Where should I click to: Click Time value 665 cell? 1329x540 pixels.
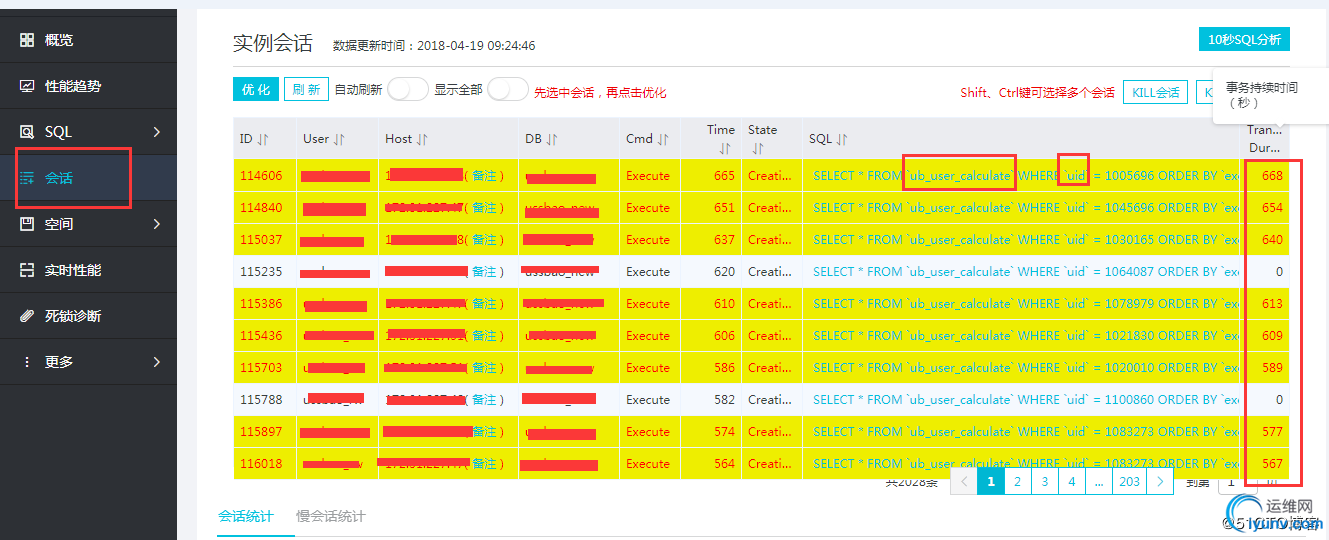click(x=724, y=176)
